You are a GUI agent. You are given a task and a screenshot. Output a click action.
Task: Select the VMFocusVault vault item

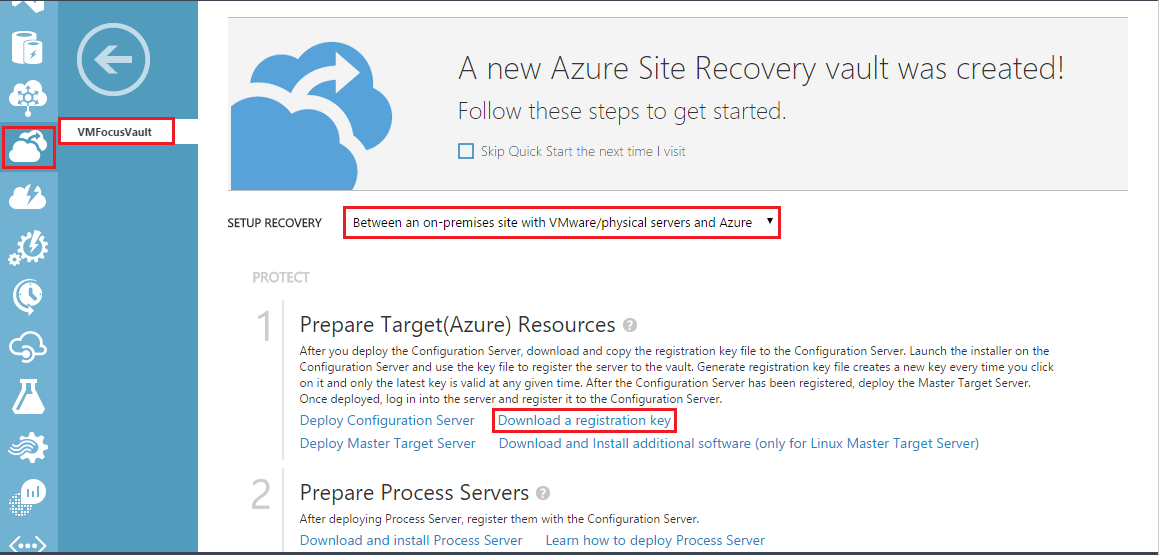(115, 131)
